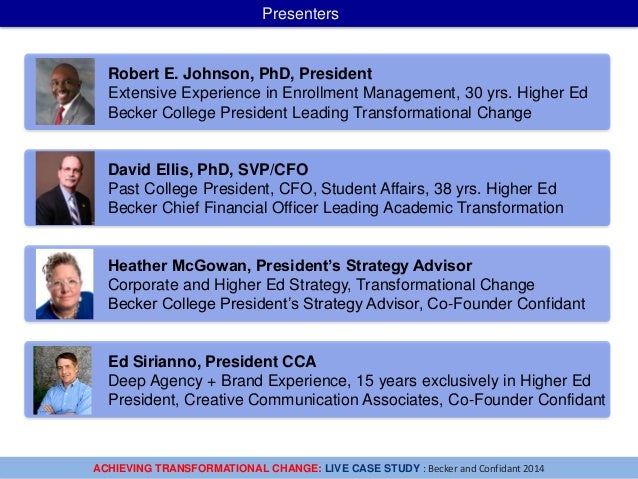
Task: Click the blue LIVE CASE STUDY footer text
Action: point(372,468)
